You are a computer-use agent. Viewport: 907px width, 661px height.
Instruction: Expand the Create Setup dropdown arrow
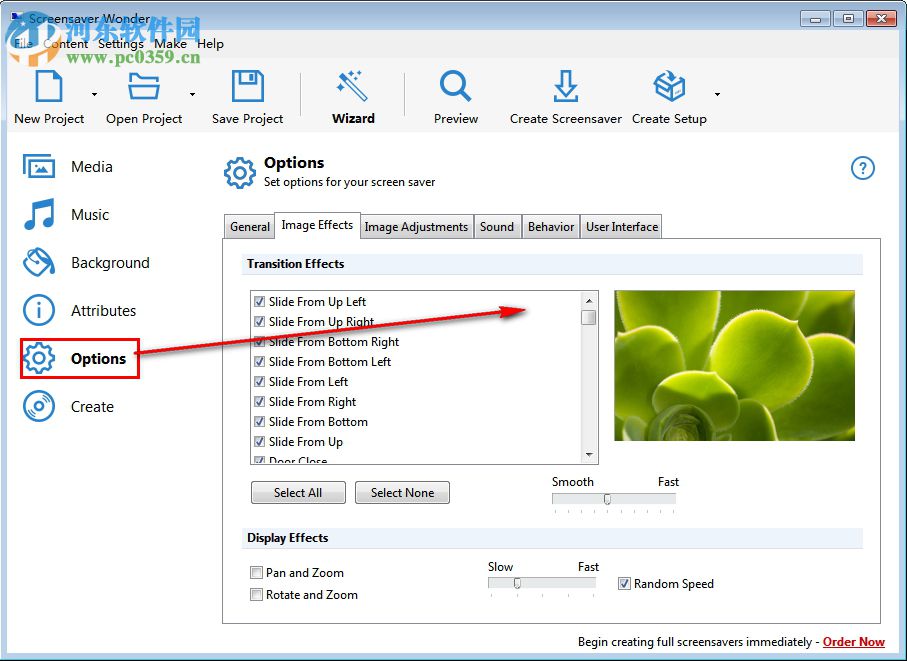(717, 94)
